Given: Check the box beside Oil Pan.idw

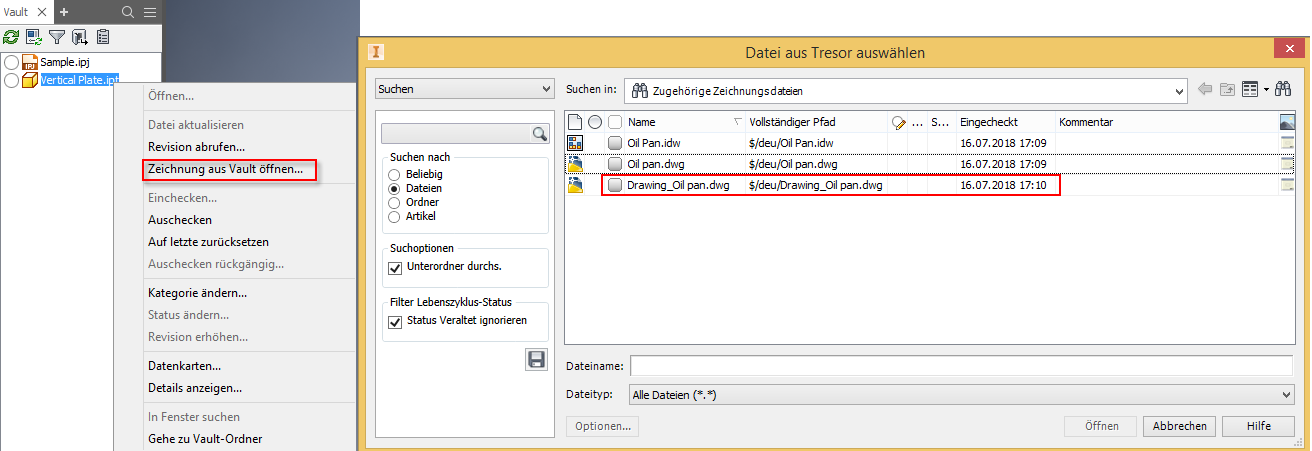Looking at the screenshot, I should (x=615, y=143).
